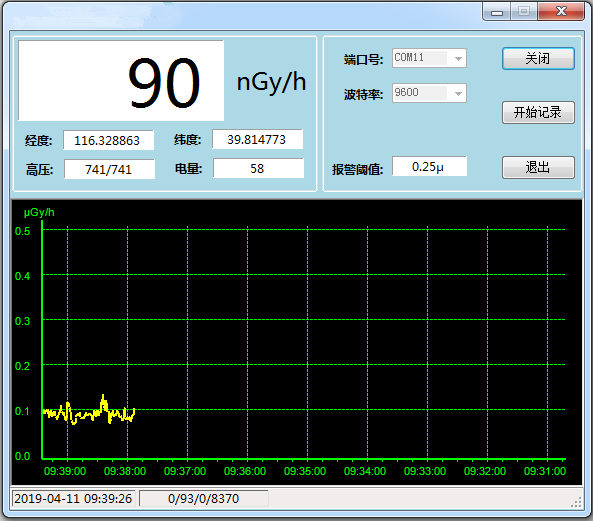Click the 高压 label
This screenshot has height=521, width=593.
pos(39,170)
